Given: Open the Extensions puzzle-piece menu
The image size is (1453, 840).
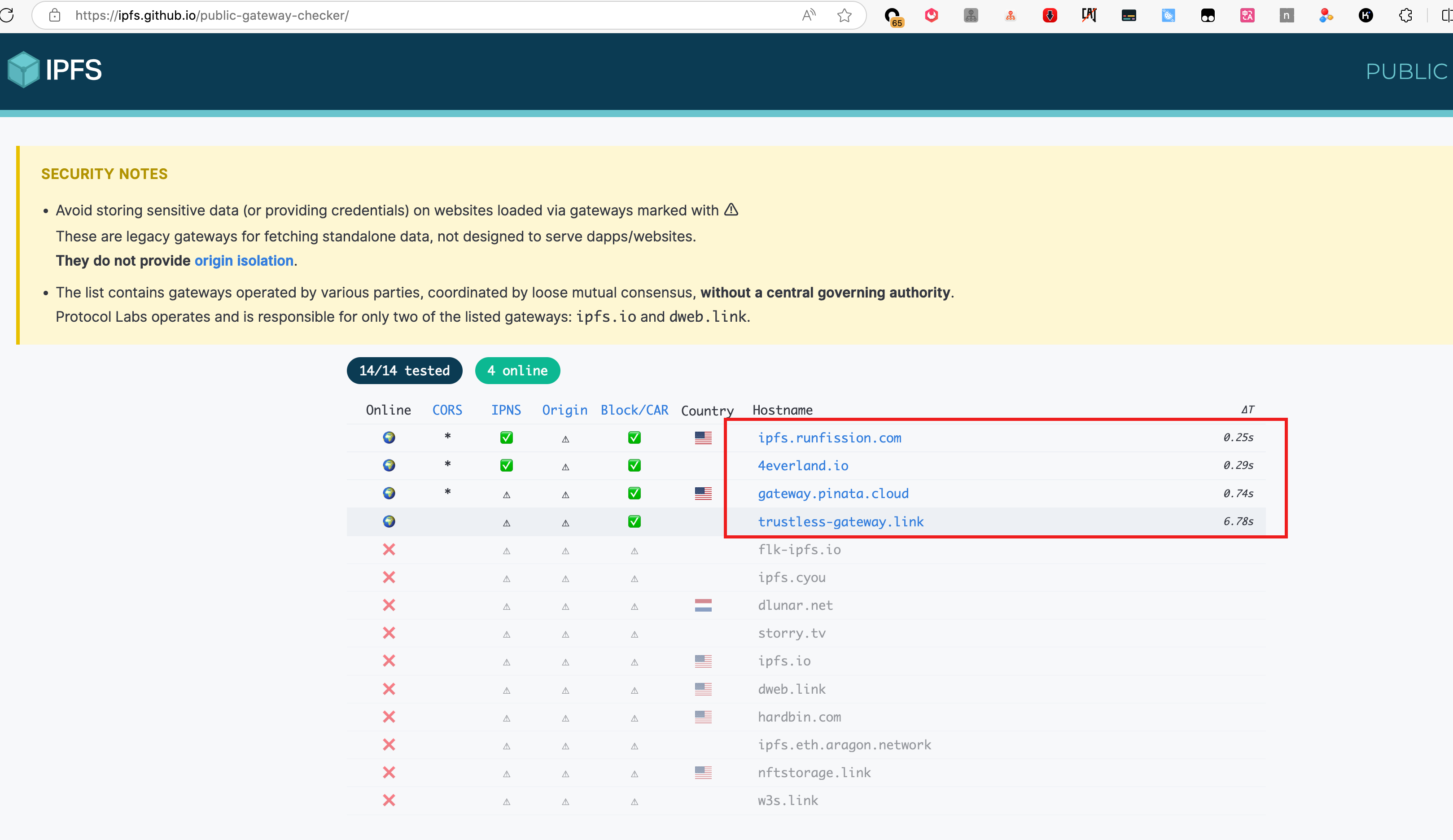Looking at the screenshot, I should click(1406, 16).
